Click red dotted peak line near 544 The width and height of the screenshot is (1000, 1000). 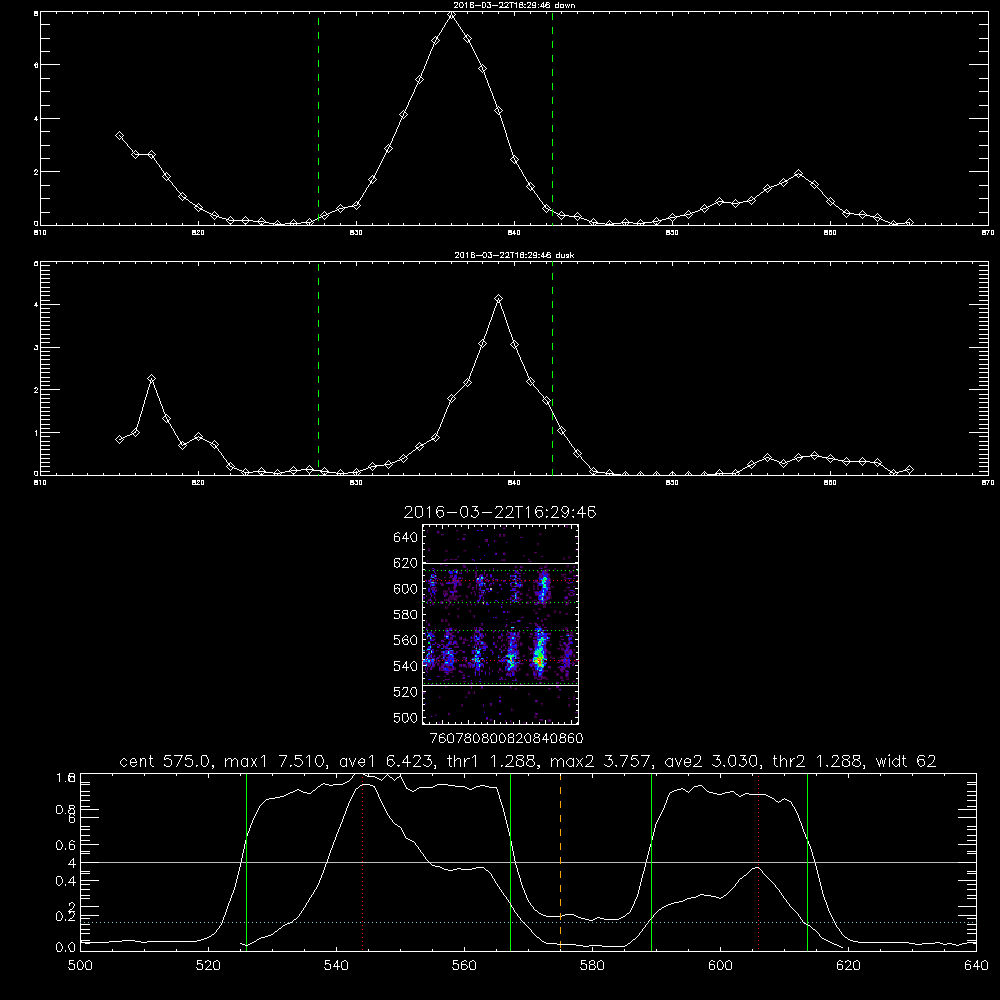point(362,862)
